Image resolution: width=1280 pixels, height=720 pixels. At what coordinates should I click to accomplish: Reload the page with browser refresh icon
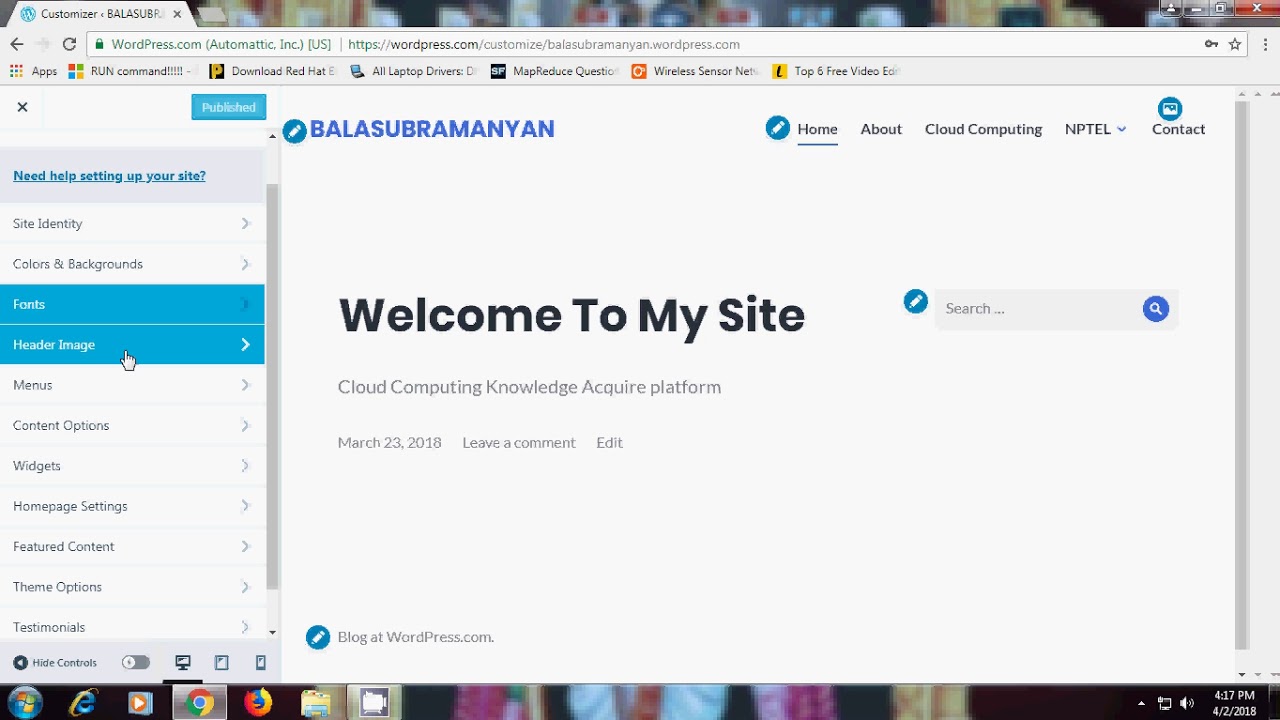[69, 44]
